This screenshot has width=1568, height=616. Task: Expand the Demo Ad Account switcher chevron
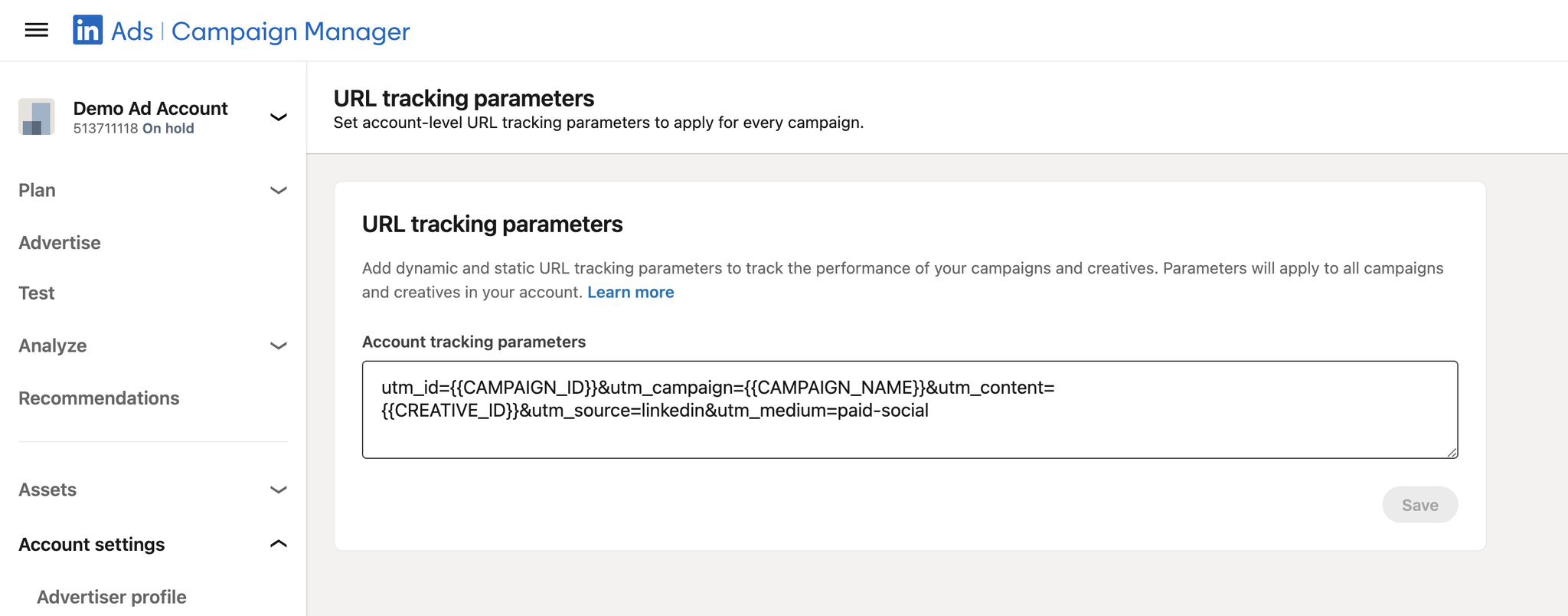click(x=279, y=117)
